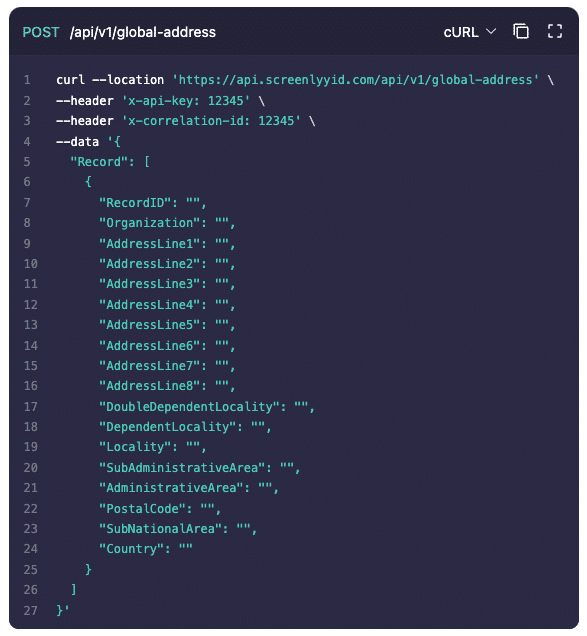Click the /api/v1/global-address endpoint path
Viewport: 587px width, 636px height.
point(142,32)
